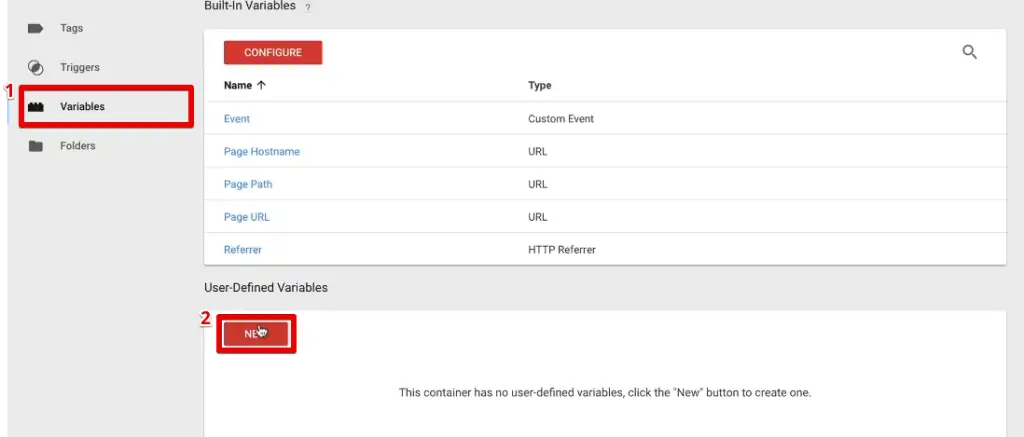Open the Page URL variable
Screen dimensions: 1024x437
[246, 217]
